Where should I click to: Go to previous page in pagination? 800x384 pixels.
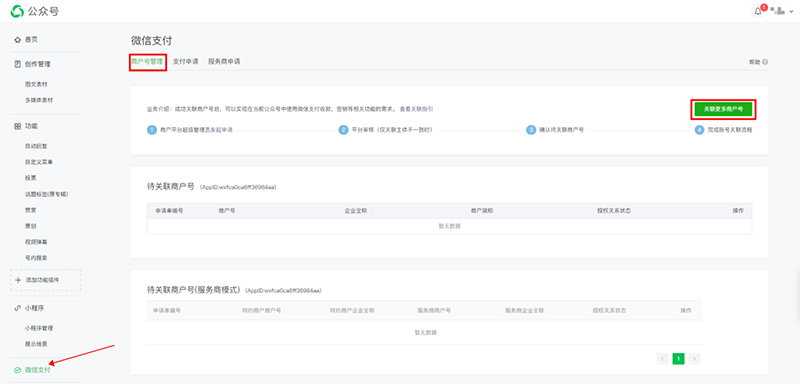663,359
